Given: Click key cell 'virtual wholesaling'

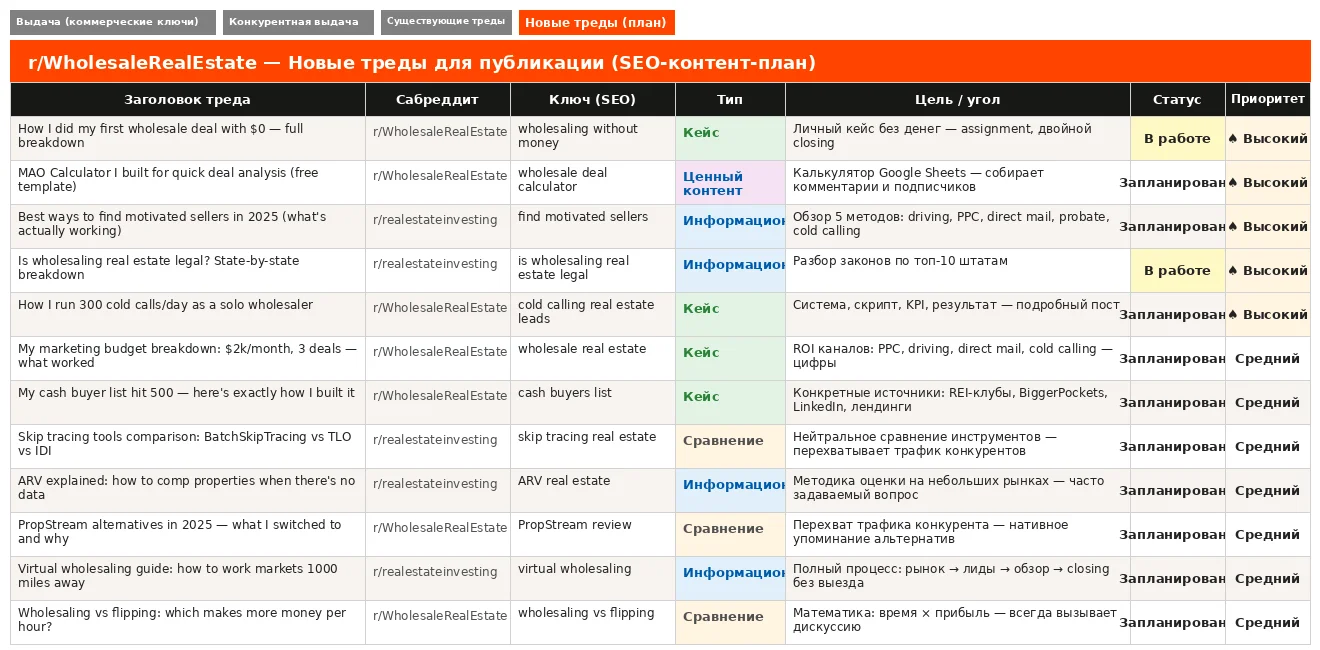Looking at the screenshot, I should (x=593, y=579).
